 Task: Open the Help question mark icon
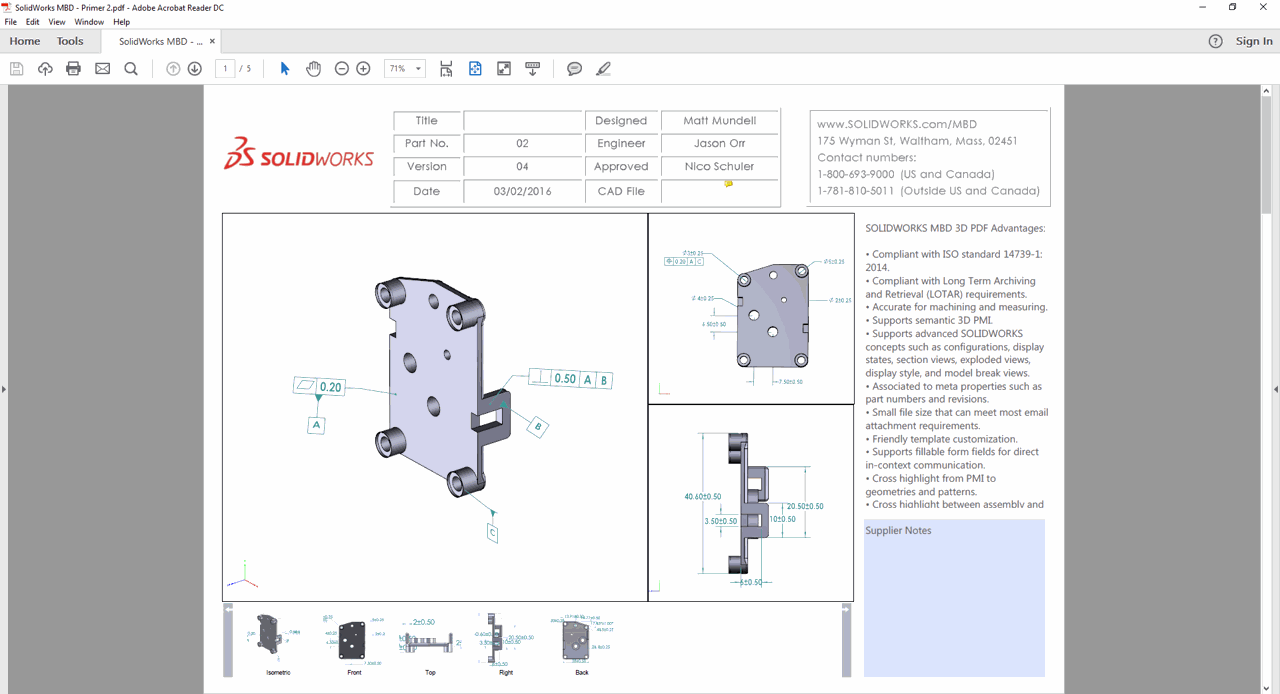tap(1215, 41)
